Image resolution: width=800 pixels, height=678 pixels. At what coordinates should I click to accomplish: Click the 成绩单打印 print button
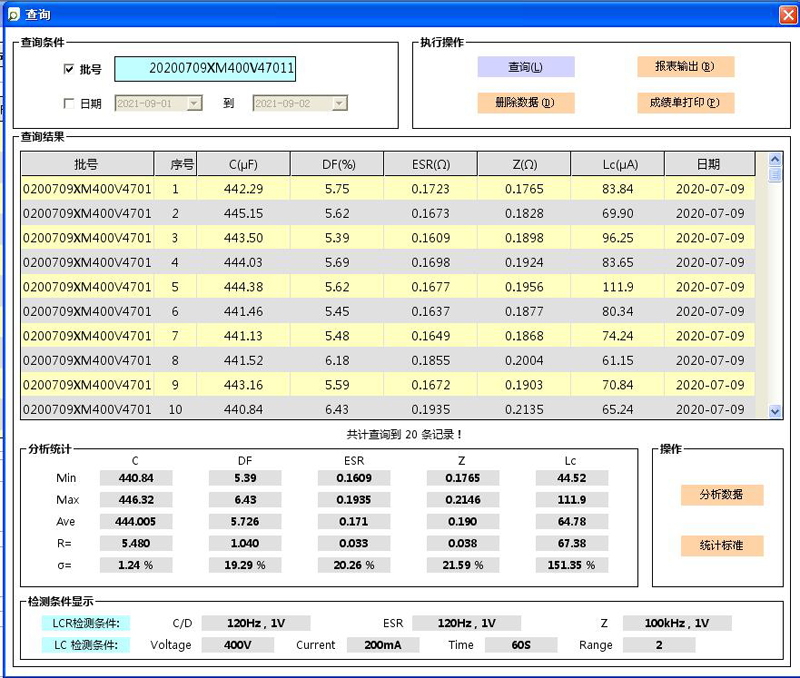[685, 102]
